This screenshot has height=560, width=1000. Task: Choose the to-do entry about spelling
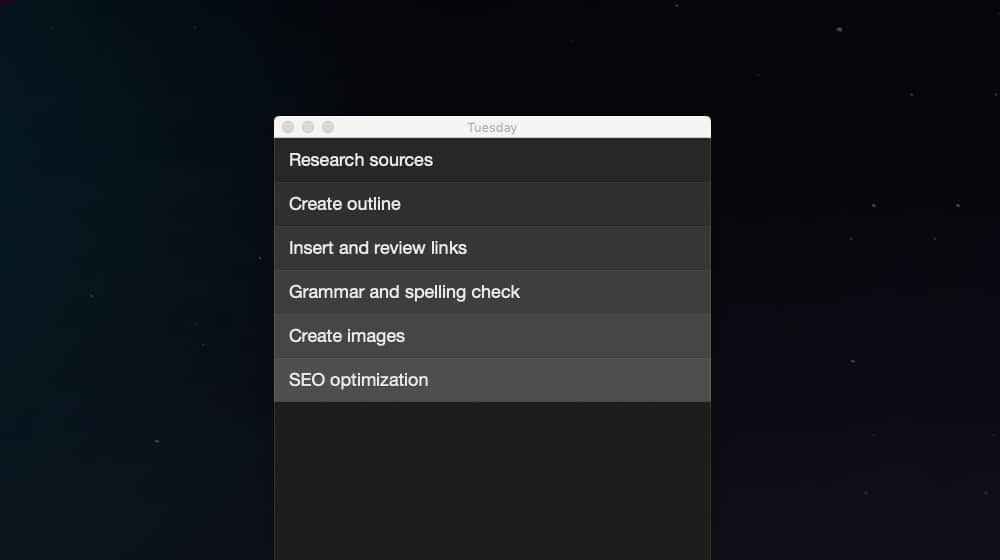[492, 292]
